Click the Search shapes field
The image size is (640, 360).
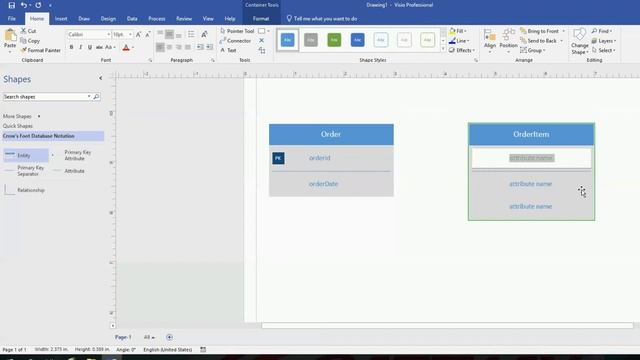tap(45, 97)
